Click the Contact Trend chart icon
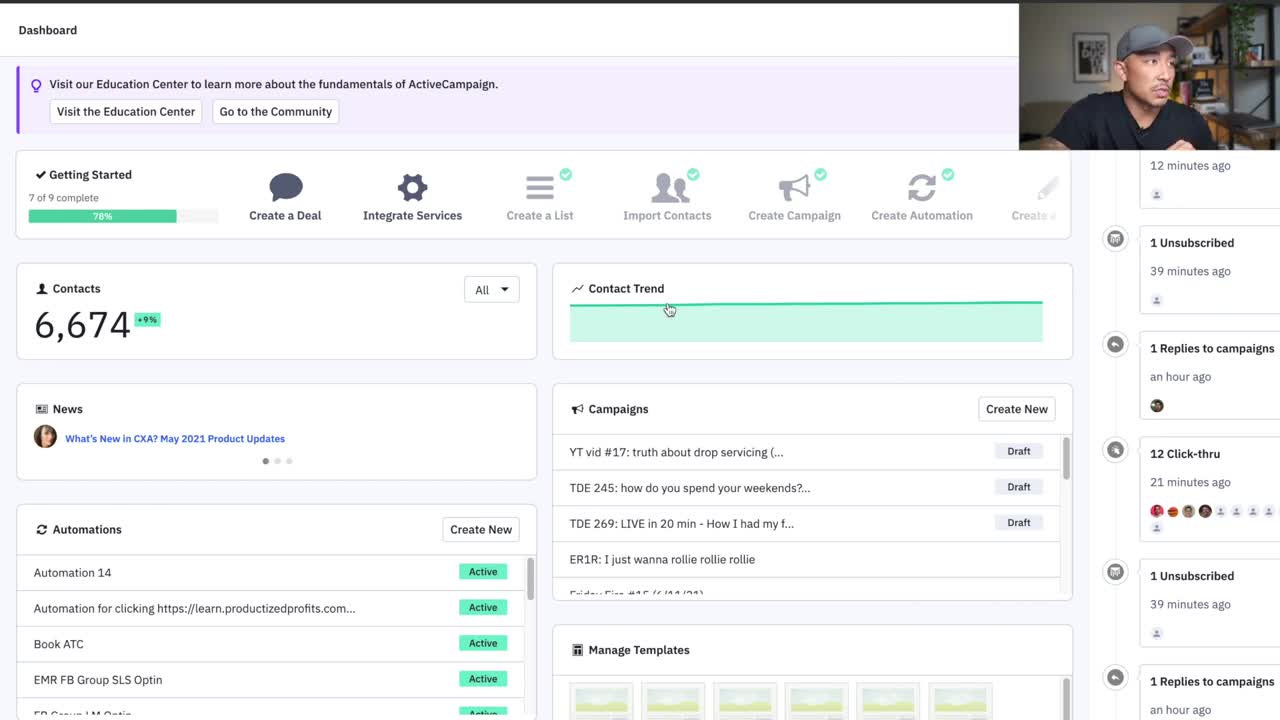Viewport: 1280px width, 720px height. (x=577, y=289)
